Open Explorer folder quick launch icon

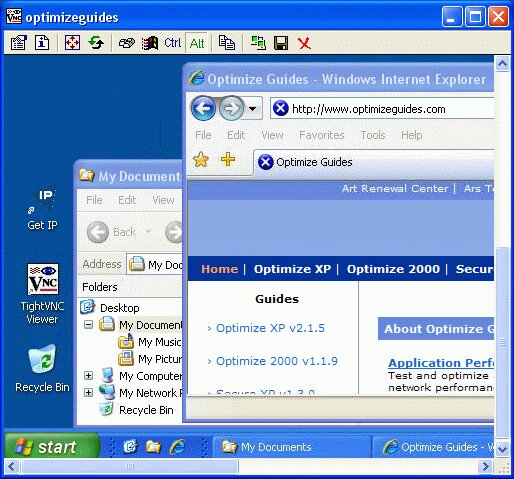point(153,447)
